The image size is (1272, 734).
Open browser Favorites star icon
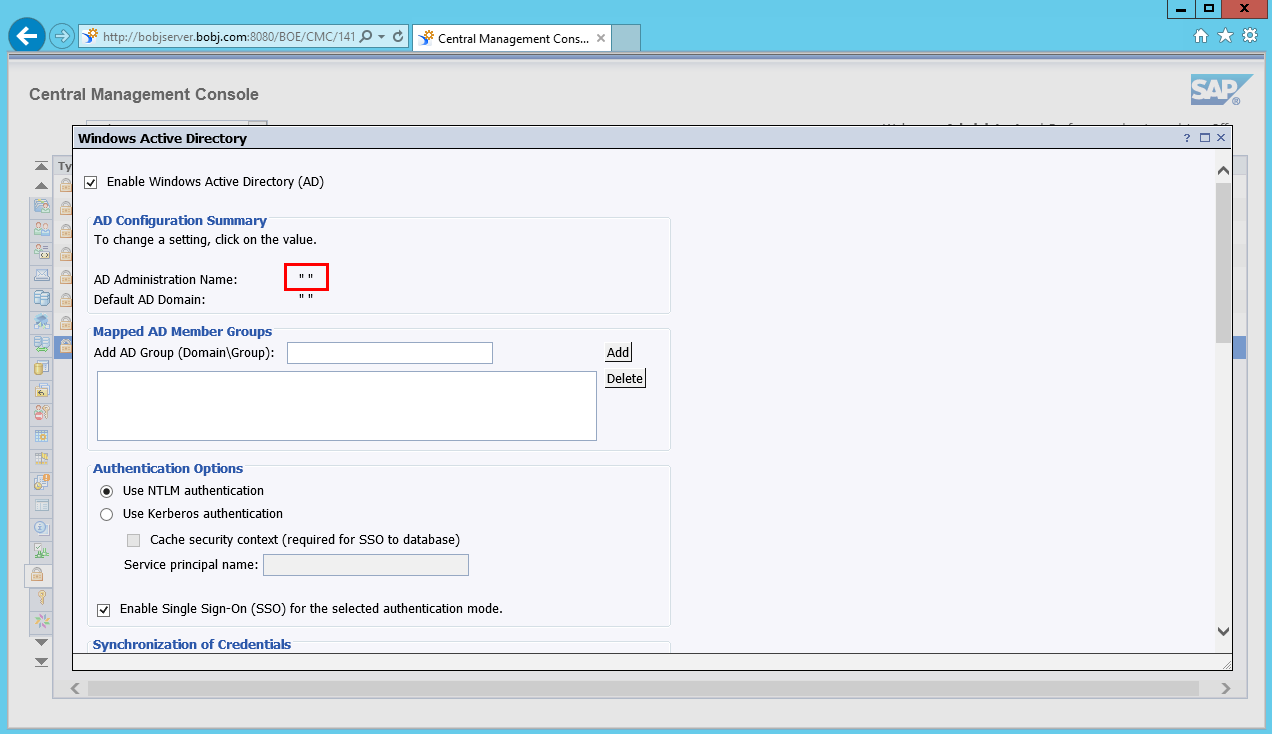1225,36
